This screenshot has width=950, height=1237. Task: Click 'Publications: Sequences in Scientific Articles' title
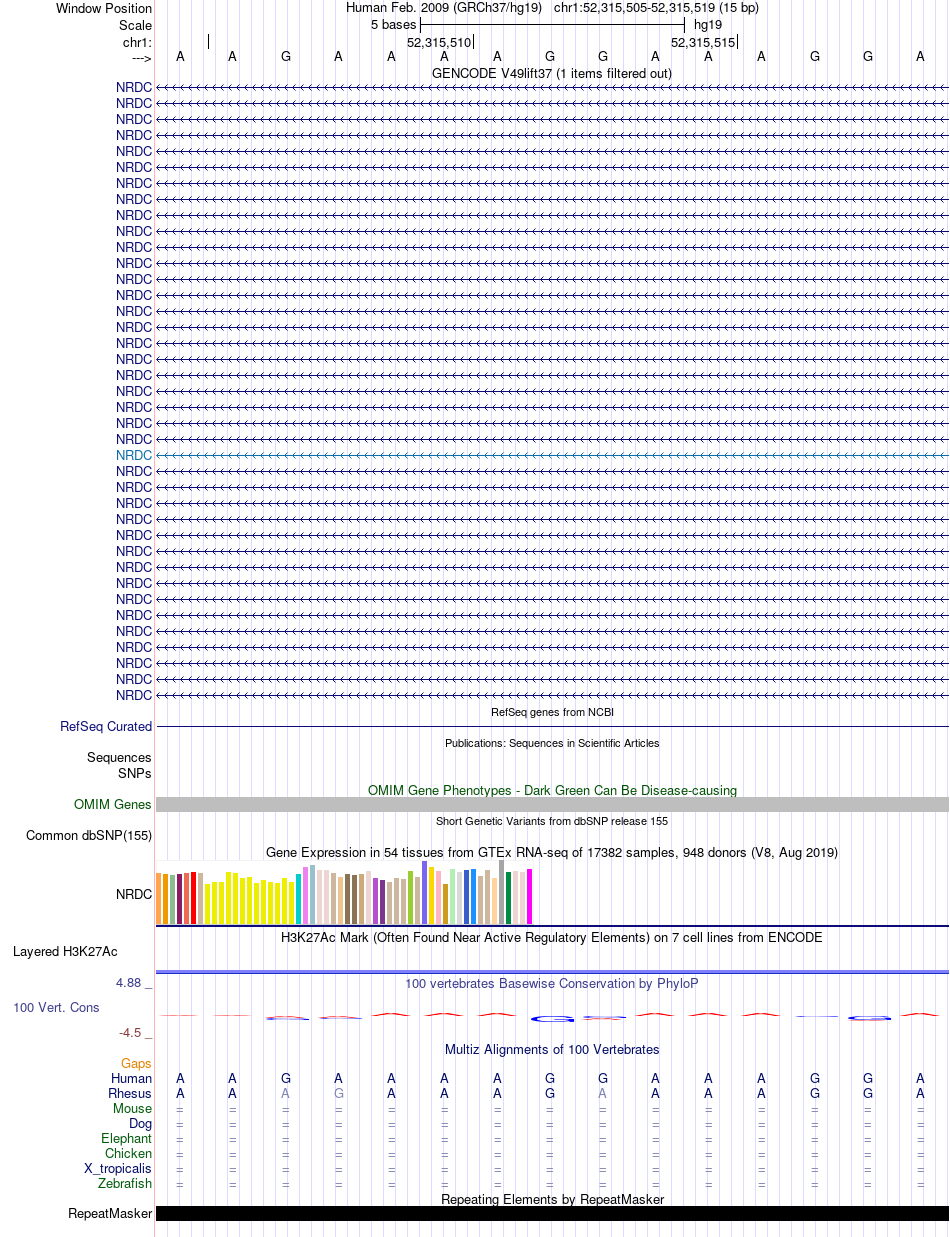coord(552,743)
